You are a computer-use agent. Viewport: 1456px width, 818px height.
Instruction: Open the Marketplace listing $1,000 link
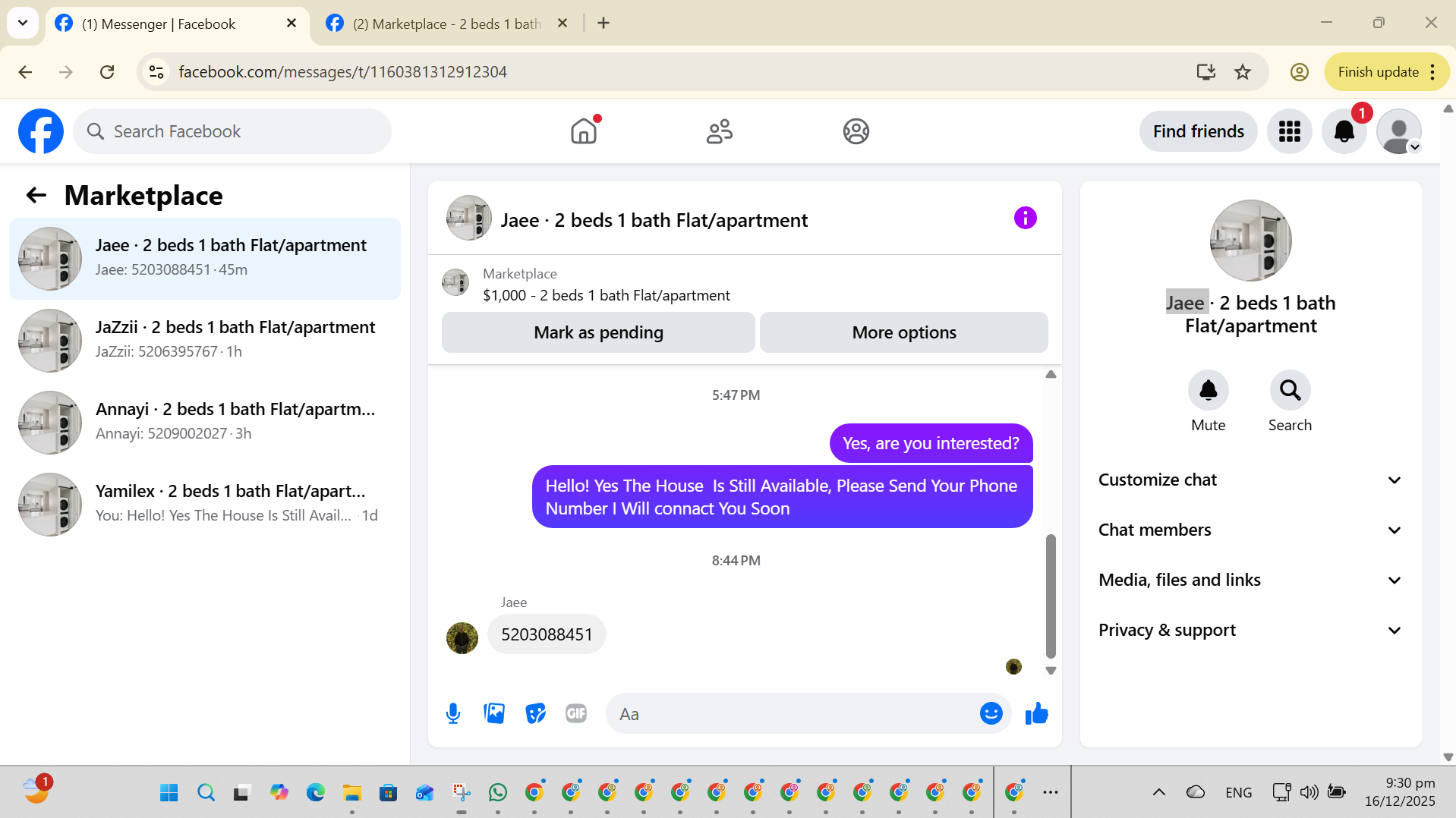click(x=607, y=295)
